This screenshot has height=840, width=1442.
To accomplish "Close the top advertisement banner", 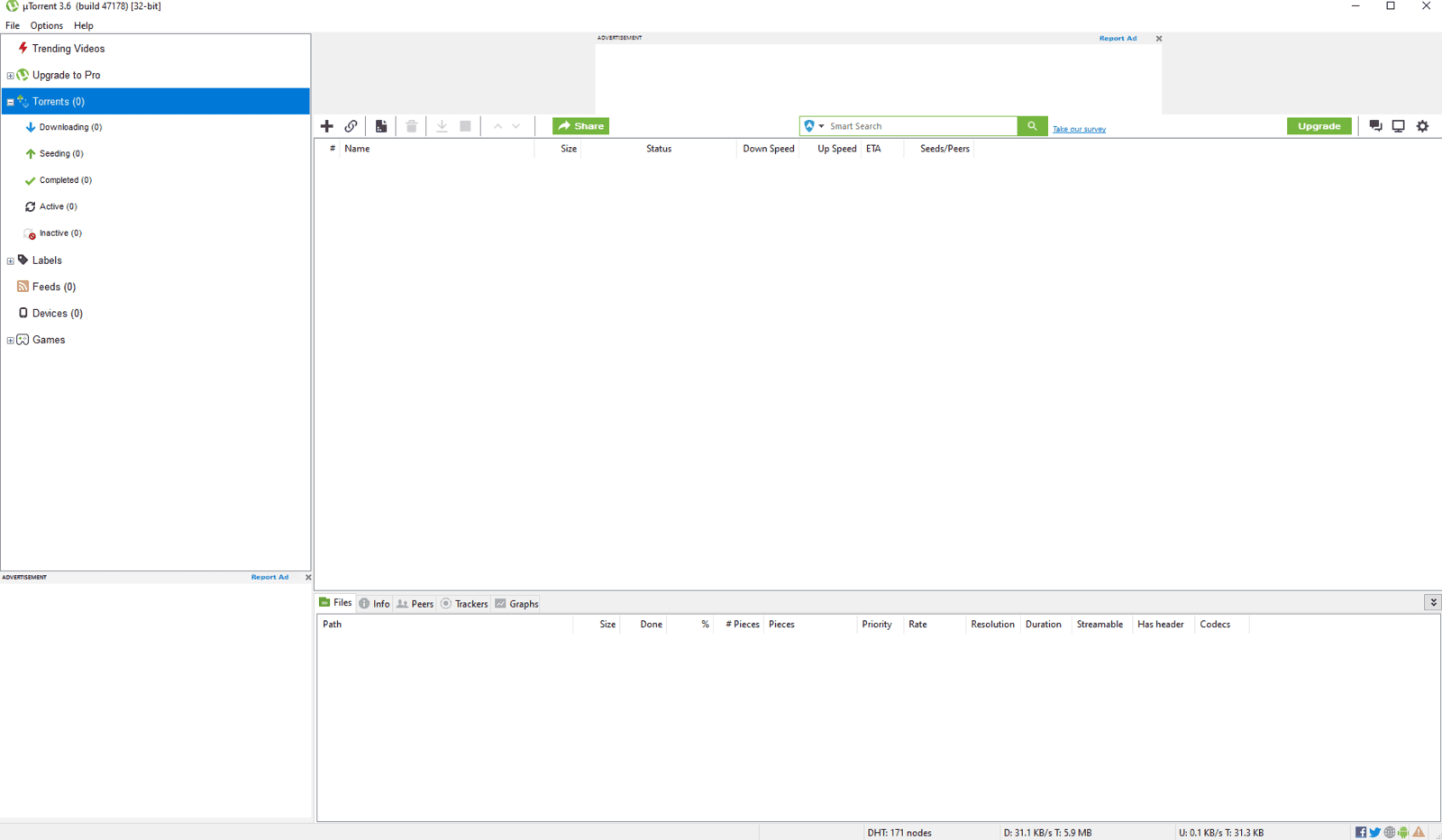I will [x=1159, y=39].
